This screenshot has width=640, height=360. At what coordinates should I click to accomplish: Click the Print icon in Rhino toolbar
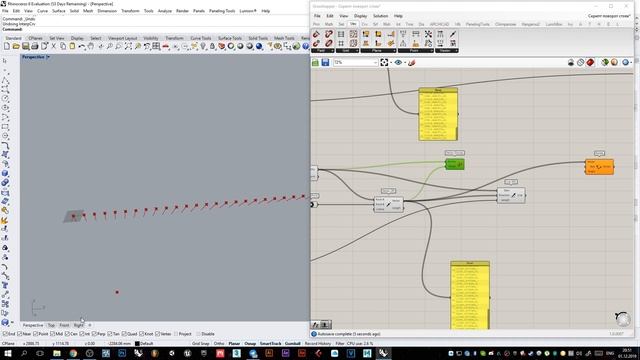tap(35, 47)
